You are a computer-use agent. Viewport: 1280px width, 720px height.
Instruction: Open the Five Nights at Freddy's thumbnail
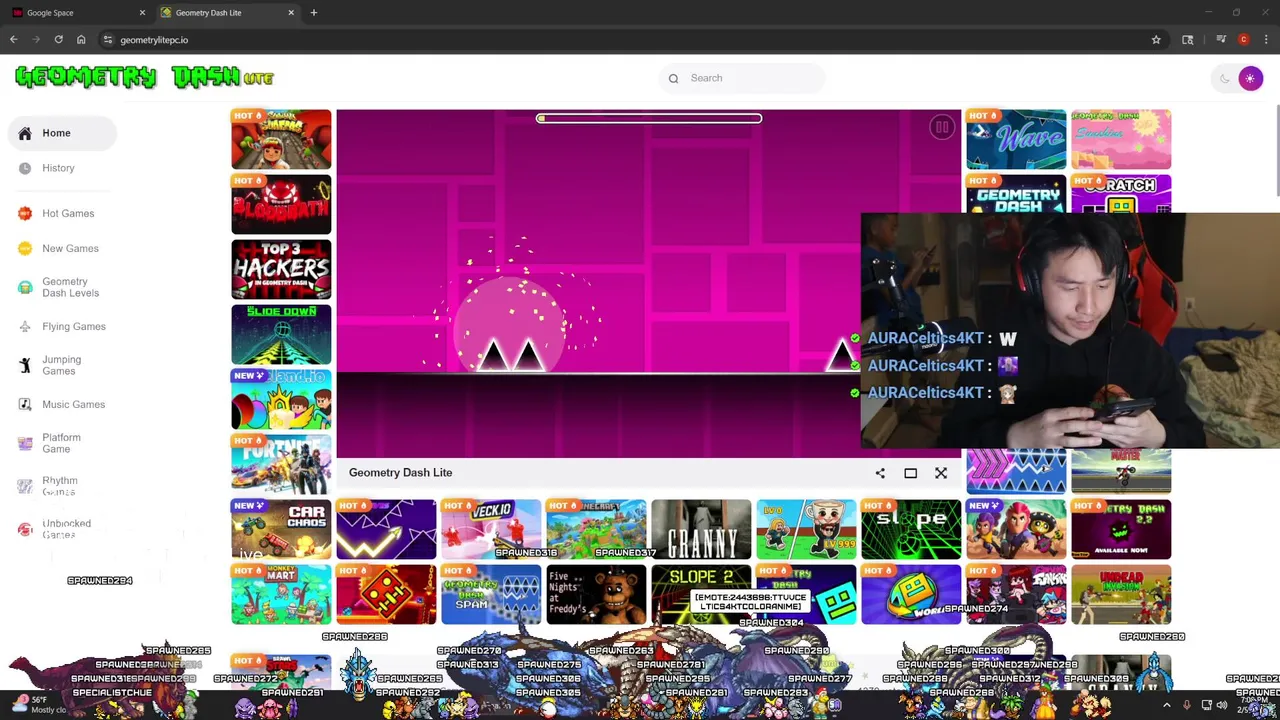coord(596,594)
